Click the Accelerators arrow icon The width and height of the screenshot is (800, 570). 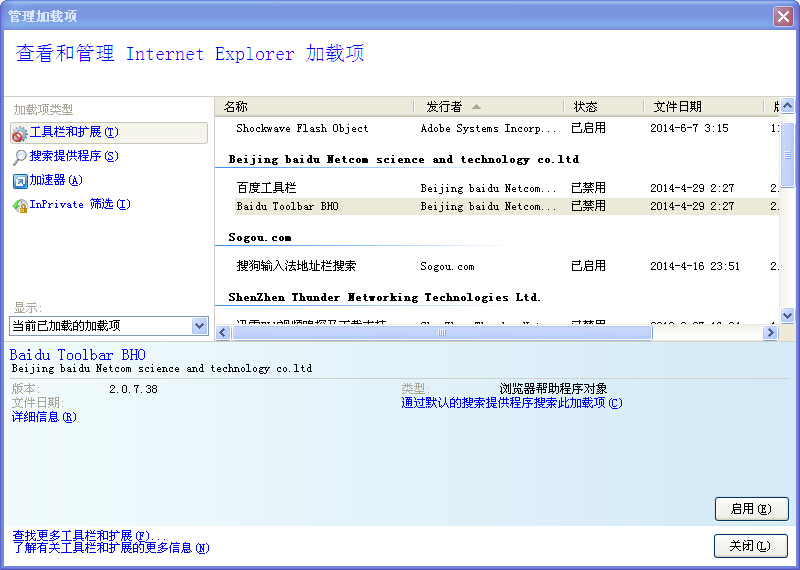point(19,181)
